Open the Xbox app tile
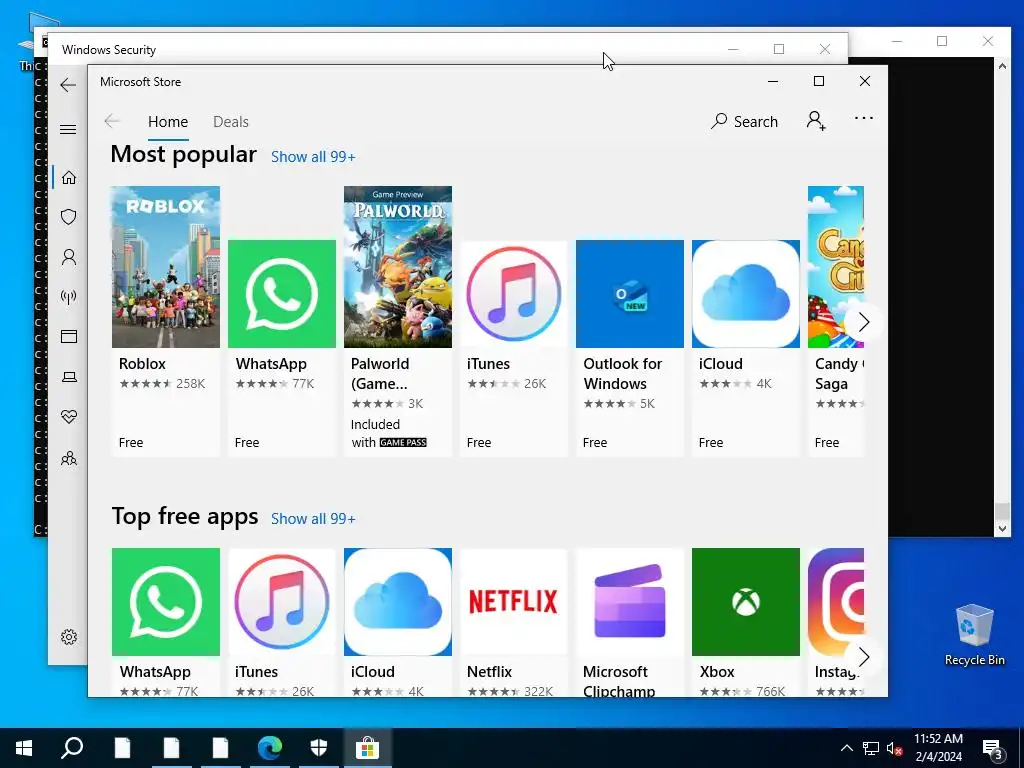The image size is (1024, 768). pyautogui.click(x=746, y=622)
